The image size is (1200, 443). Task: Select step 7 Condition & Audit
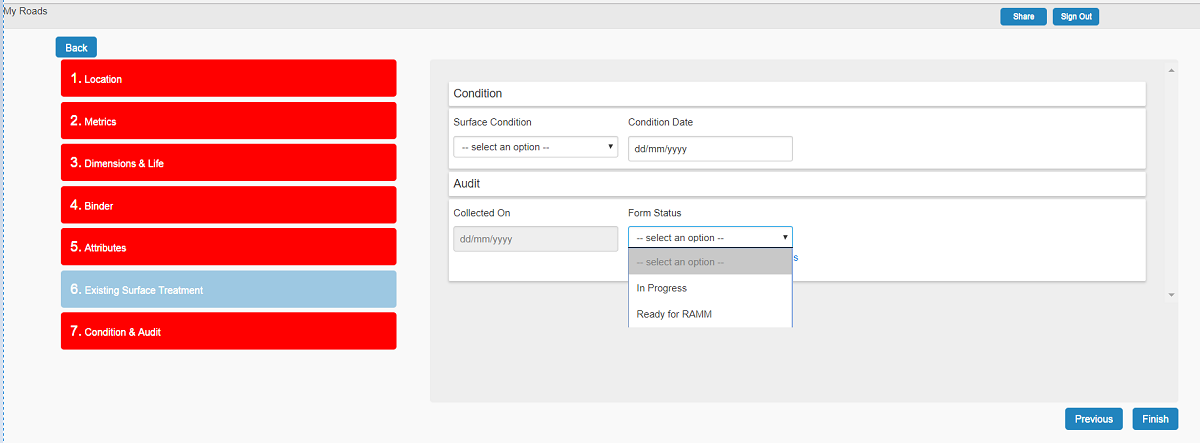tap(228, 331)
